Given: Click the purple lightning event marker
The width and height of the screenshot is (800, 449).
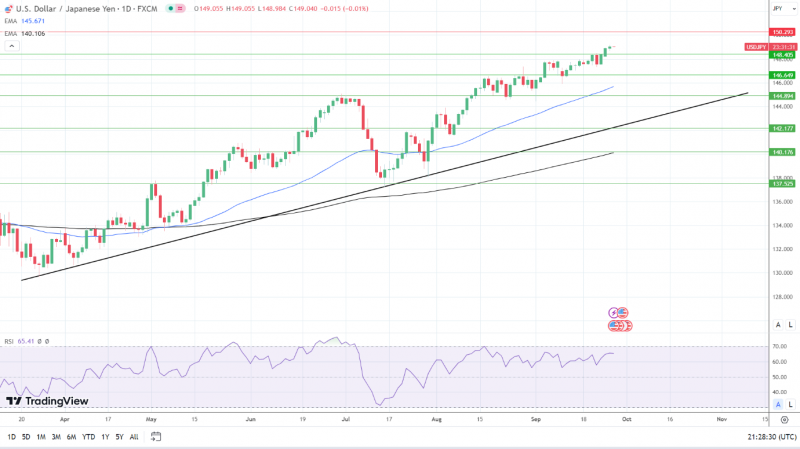Looking at the screenshot, I should (613, 312).
